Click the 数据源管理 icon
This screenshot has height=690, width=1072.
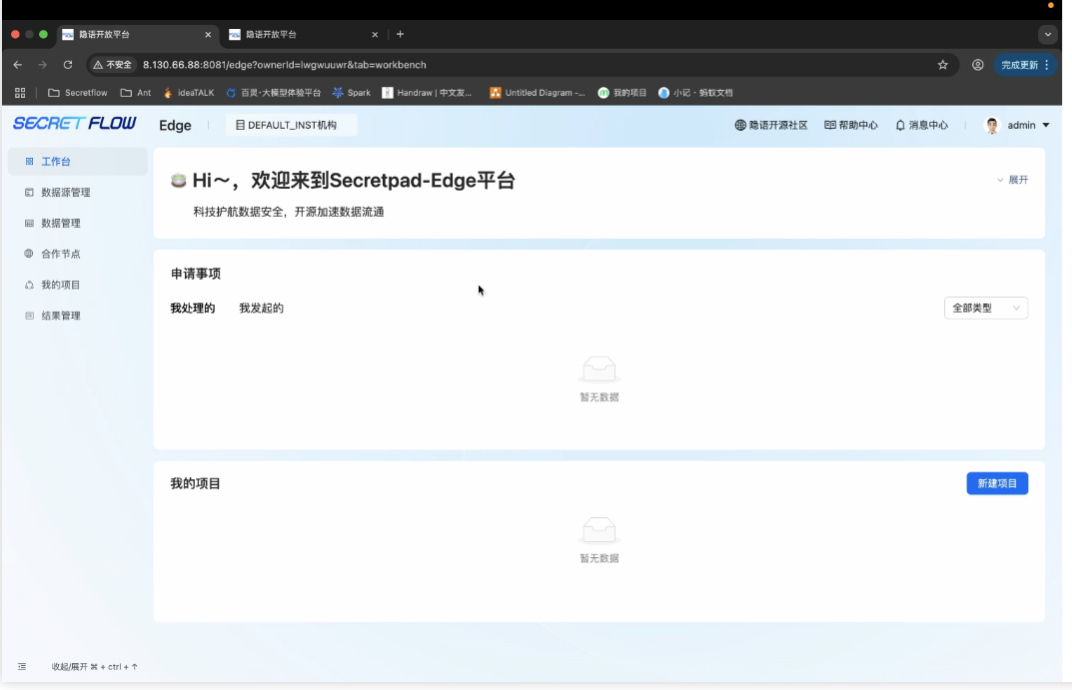[x=29, y=192]
